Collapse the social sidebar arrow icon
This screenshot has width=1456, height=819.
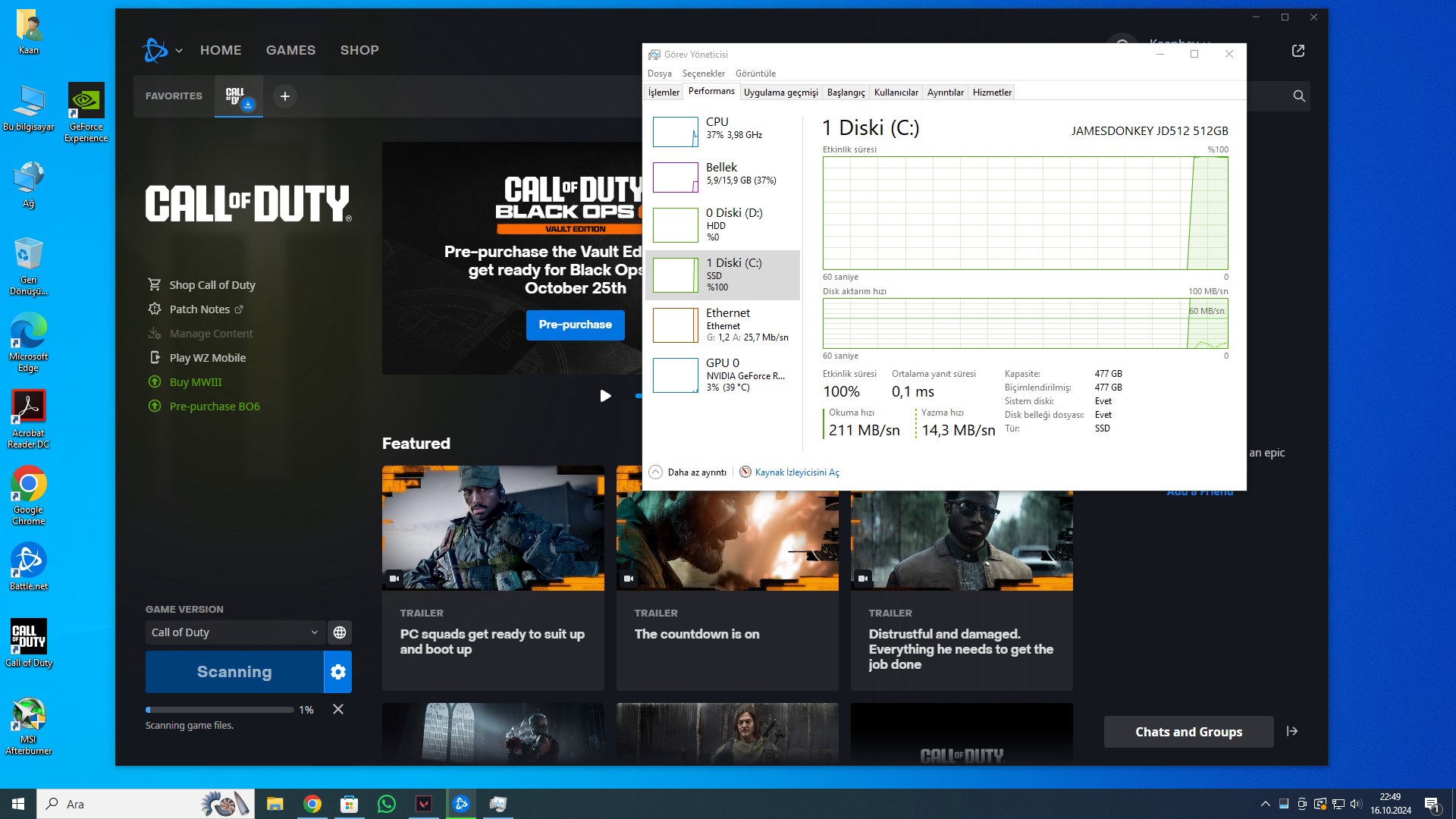1292,732
